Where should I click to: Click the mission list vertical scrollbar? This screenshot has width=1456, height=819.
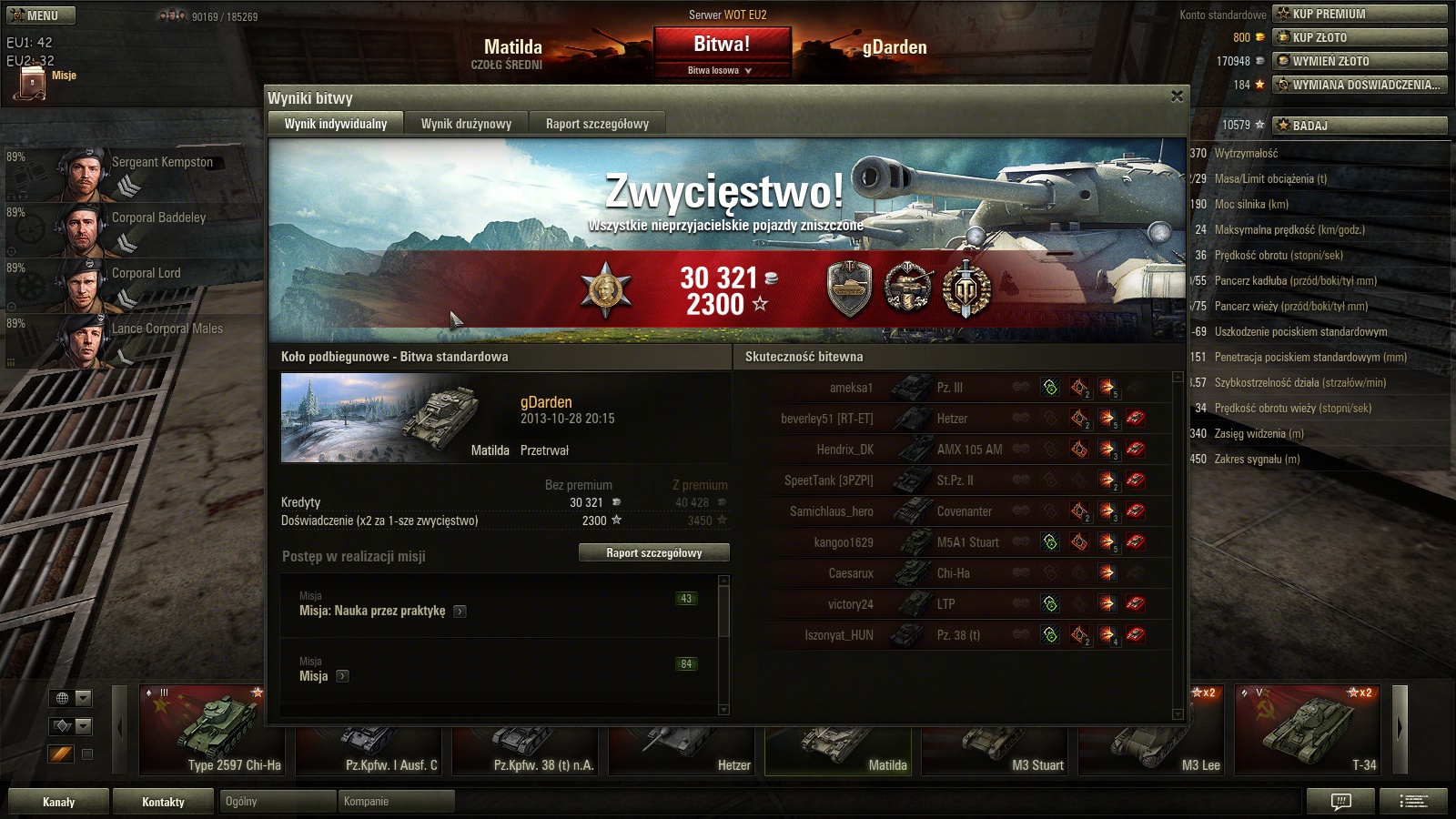click(724, 645)
